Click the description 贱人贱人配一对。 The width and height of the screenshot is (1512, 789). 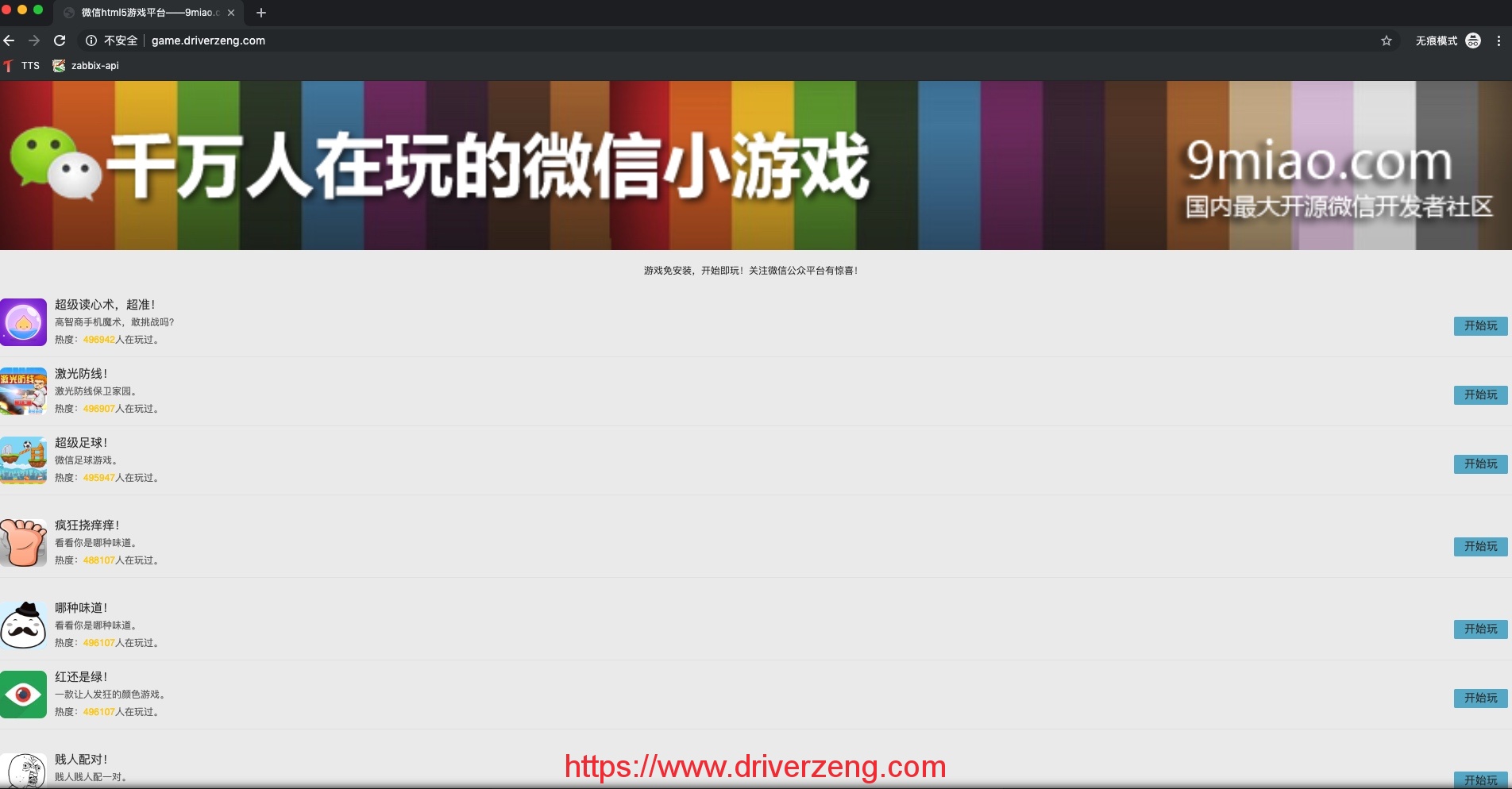92,777
